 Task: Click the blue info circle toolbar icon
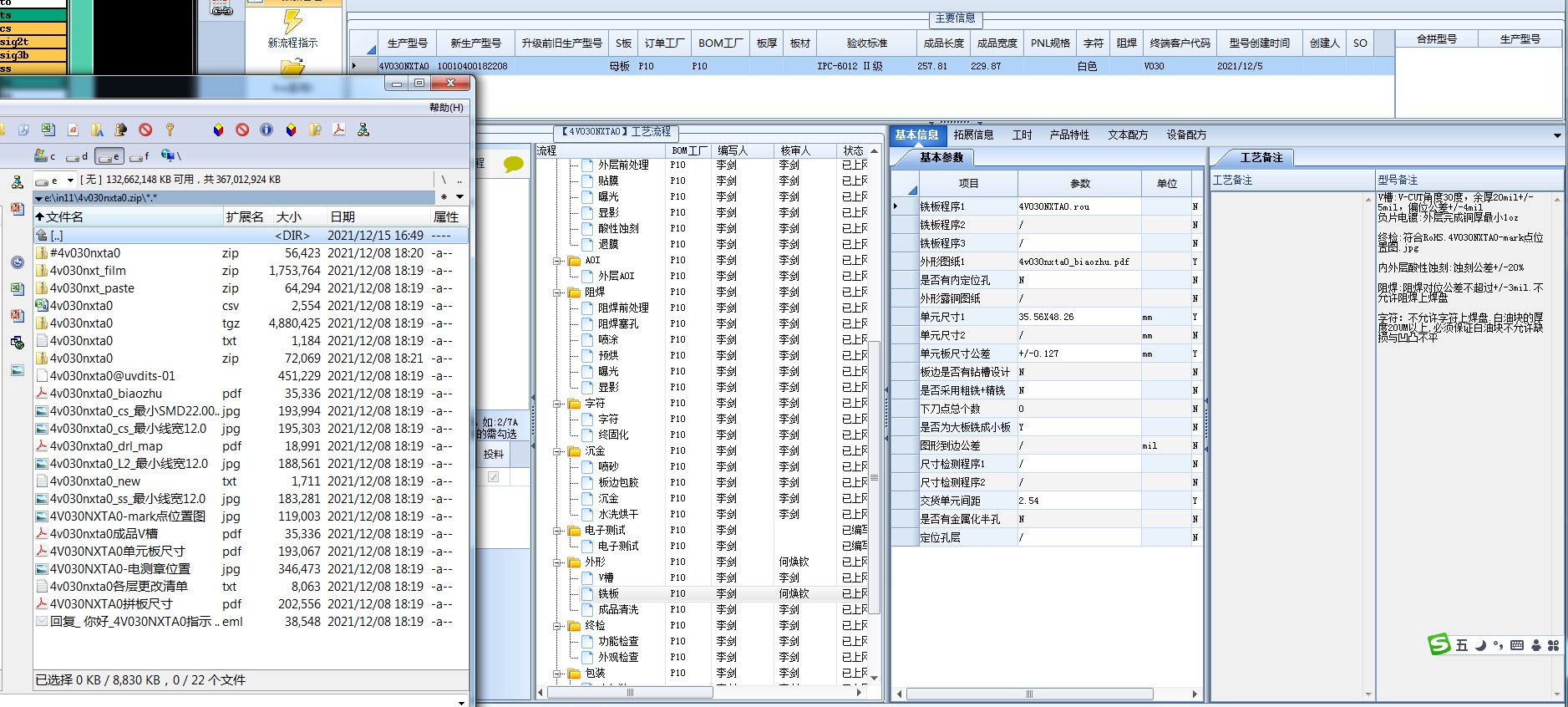266,130
